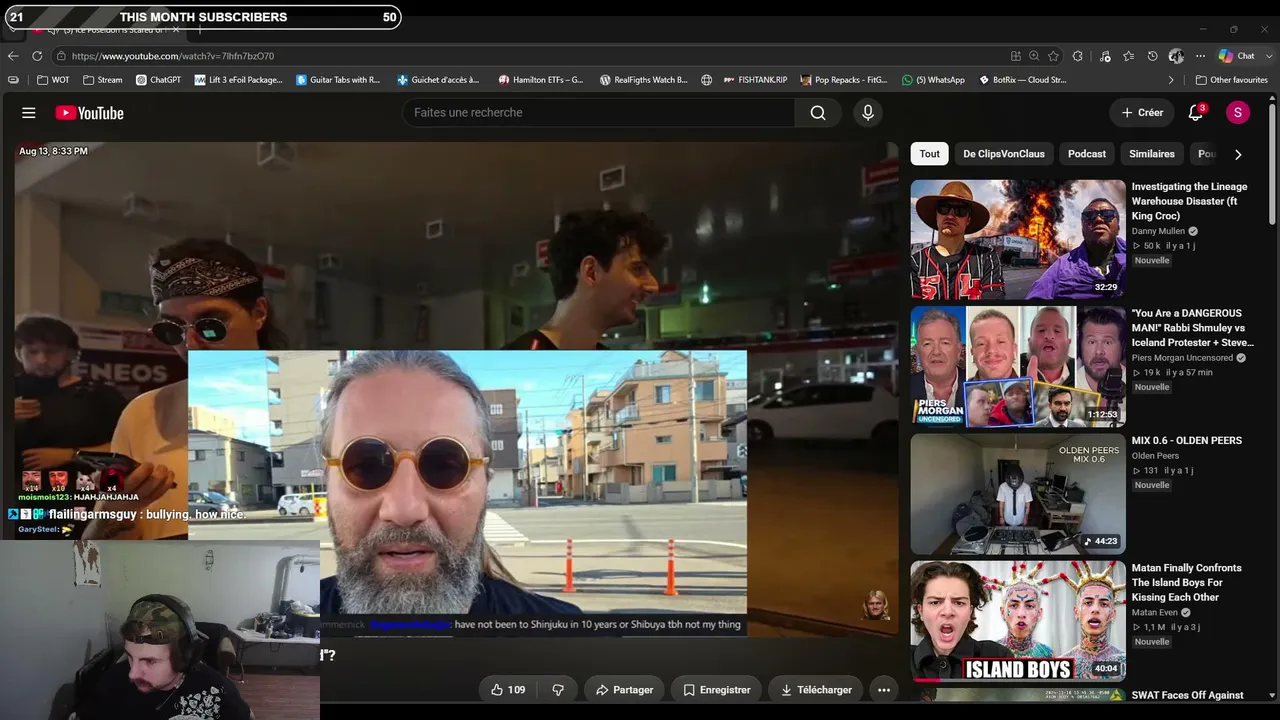The height and width of the screenshot is (720, 1280).
Task: Go to the YouTube home logo
Action: 89,113
